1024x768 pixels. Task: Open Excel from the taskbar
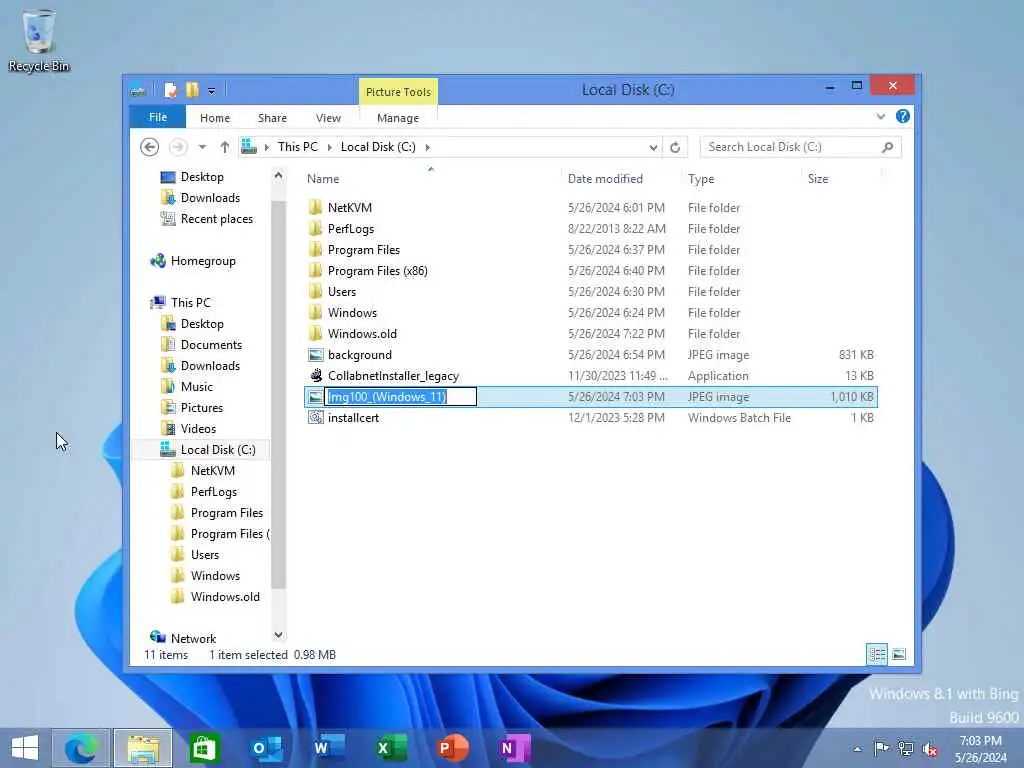click(391, 748)
